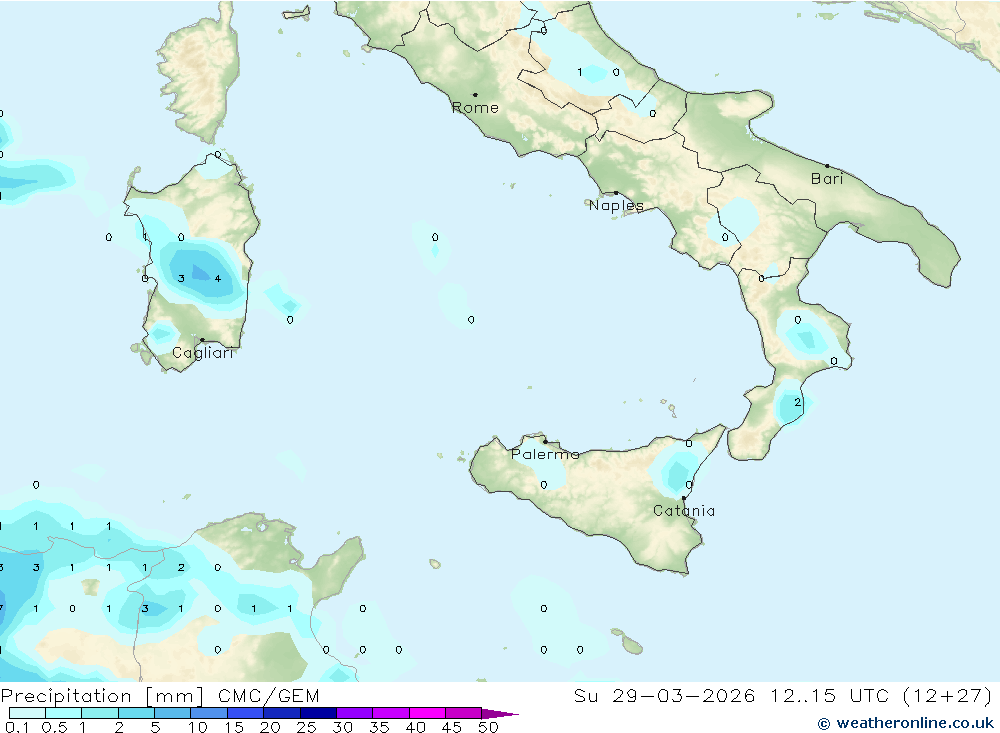
Task: Pick the 10–15 mm legend swatch
Action: (x=209, y=713)
